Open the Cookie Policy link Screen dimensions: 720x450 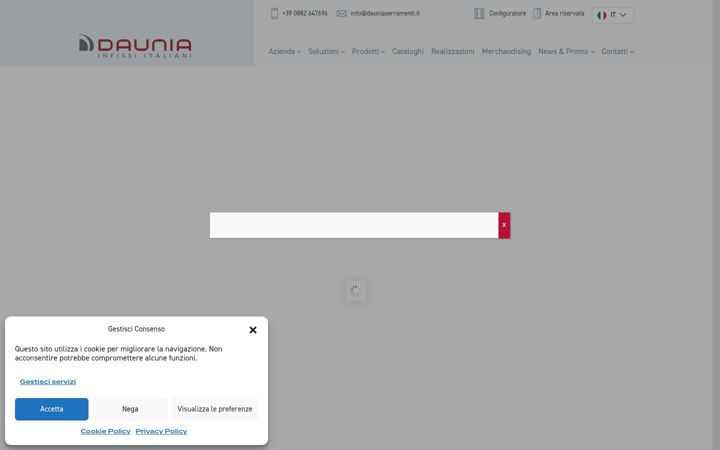[x=106, y=431]
